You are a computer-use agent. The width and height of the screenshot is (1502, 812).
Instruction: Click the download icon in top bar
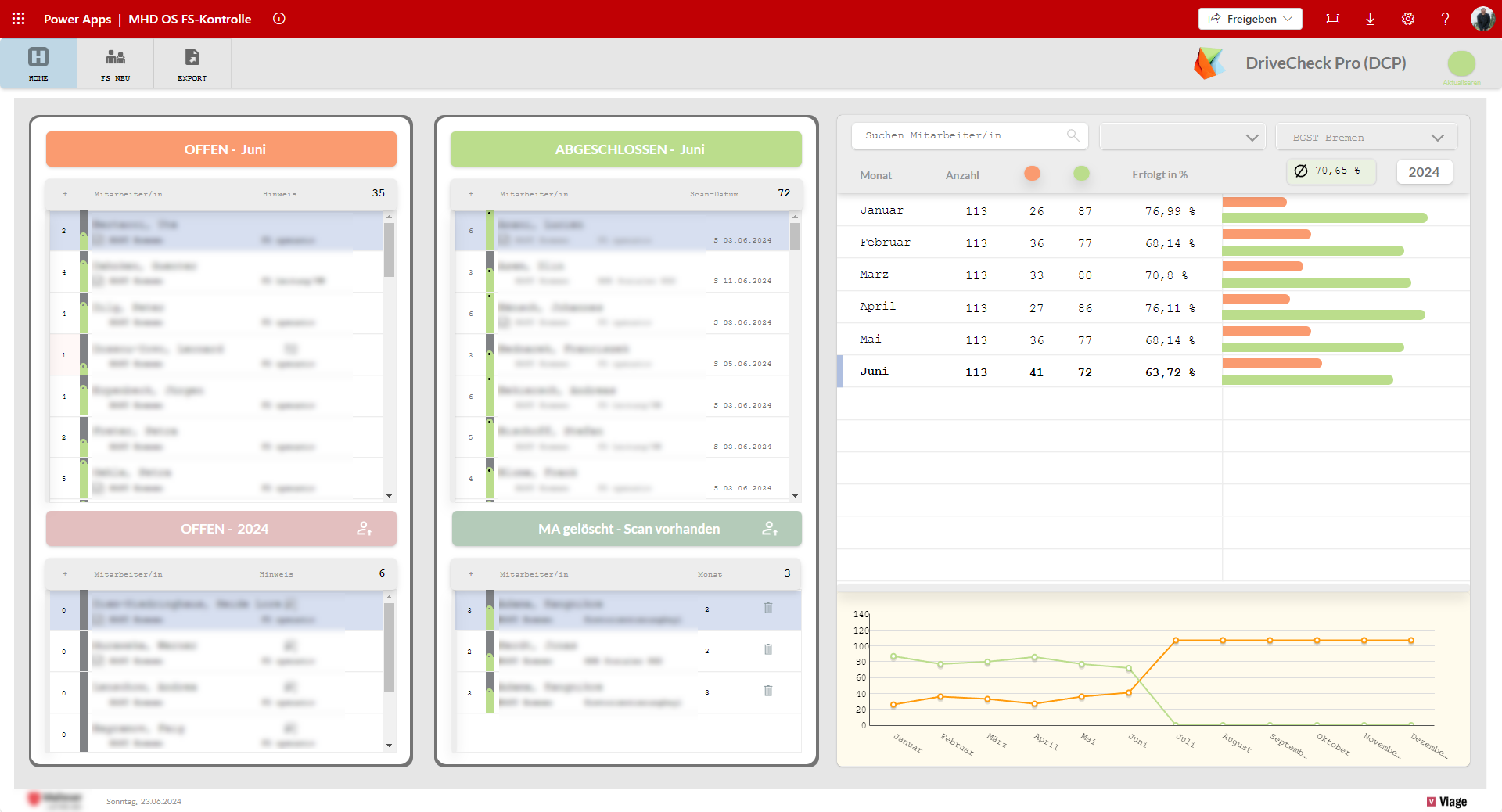(1370, 19)
